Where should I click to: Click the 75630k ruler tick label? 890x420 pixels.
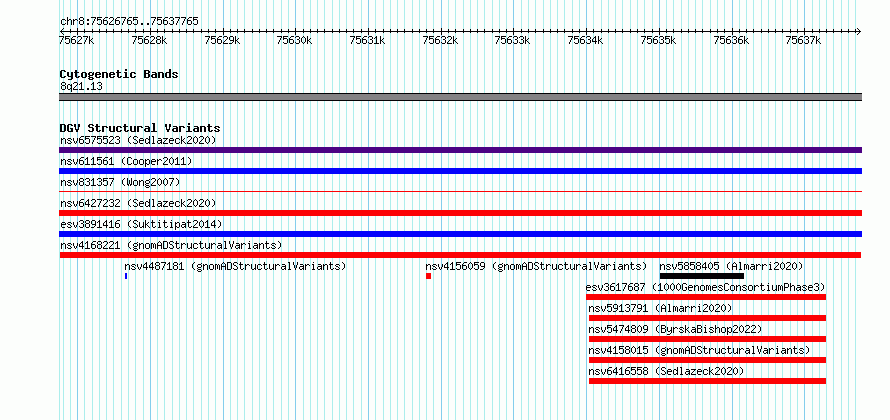tap(295, 40)
